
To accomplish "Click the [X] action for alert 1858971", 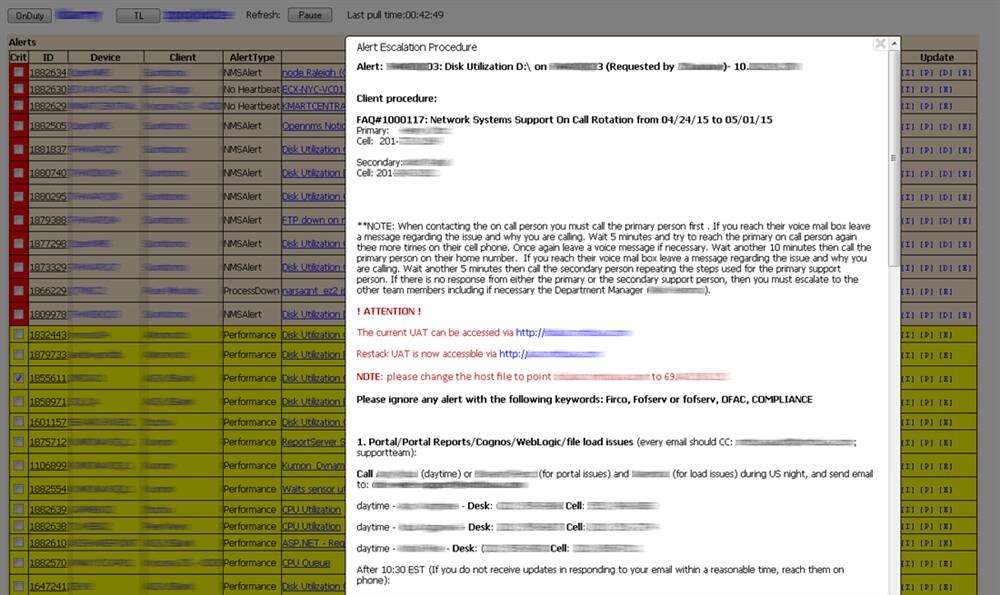I will [x=946, y=402].
